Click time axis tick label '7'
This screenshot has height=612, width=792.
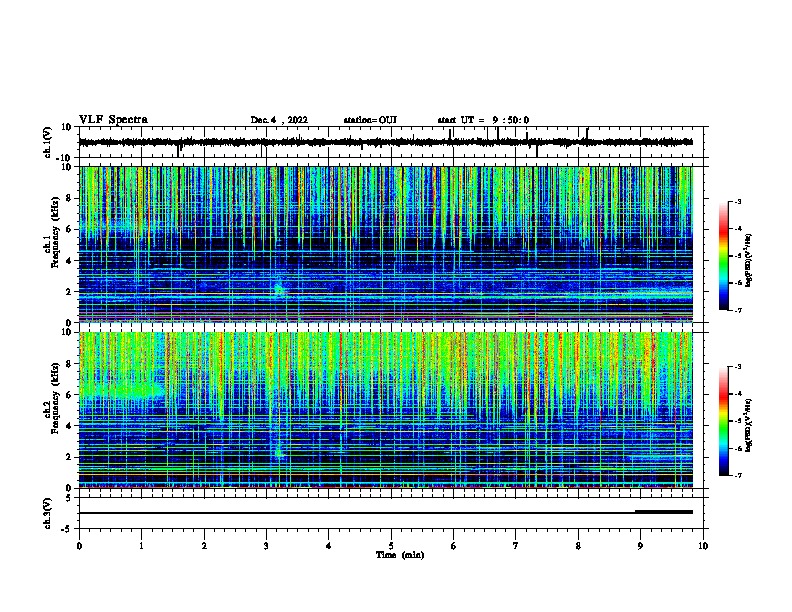click(516, 546)
